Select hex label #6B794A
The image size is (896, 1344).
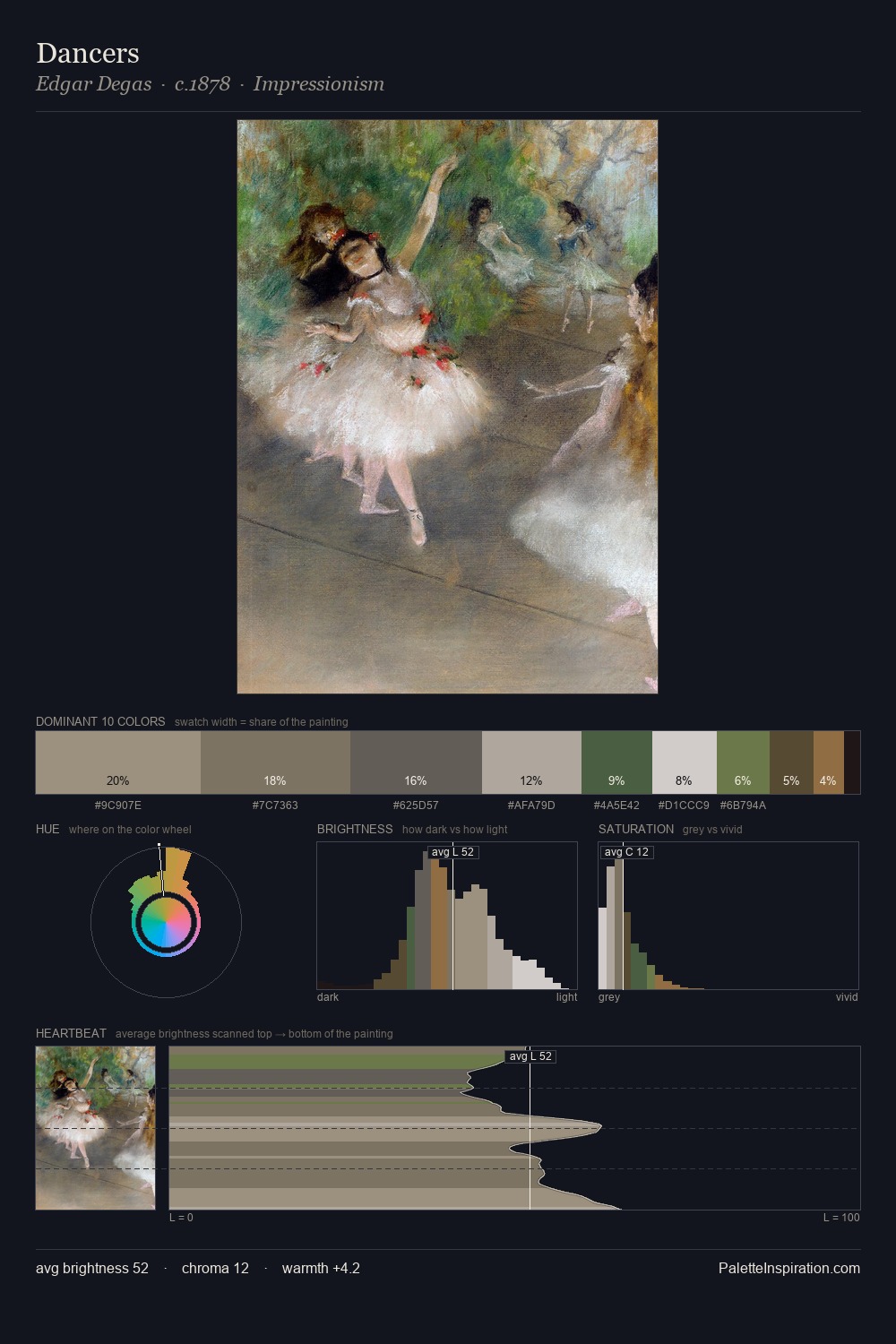coord(743,806)
